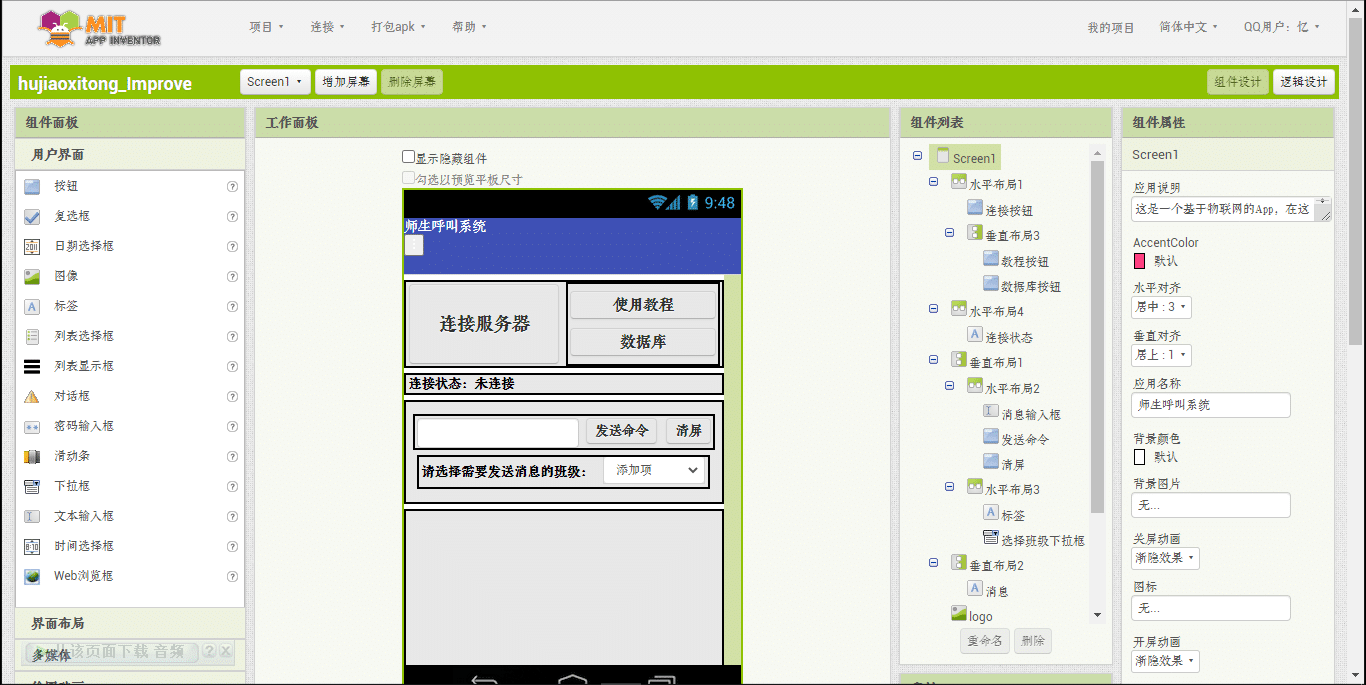The height and width of the screenshot is (685, 1366).
Task: Switch to 逻辑设计 view
Action: (1304, 82)
